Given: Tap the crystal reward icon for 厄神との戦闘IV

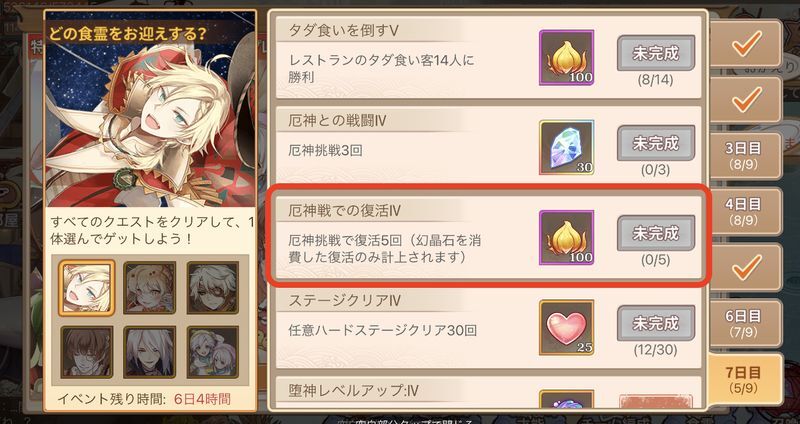Looking at the screenshot, I should click(566, 147).
